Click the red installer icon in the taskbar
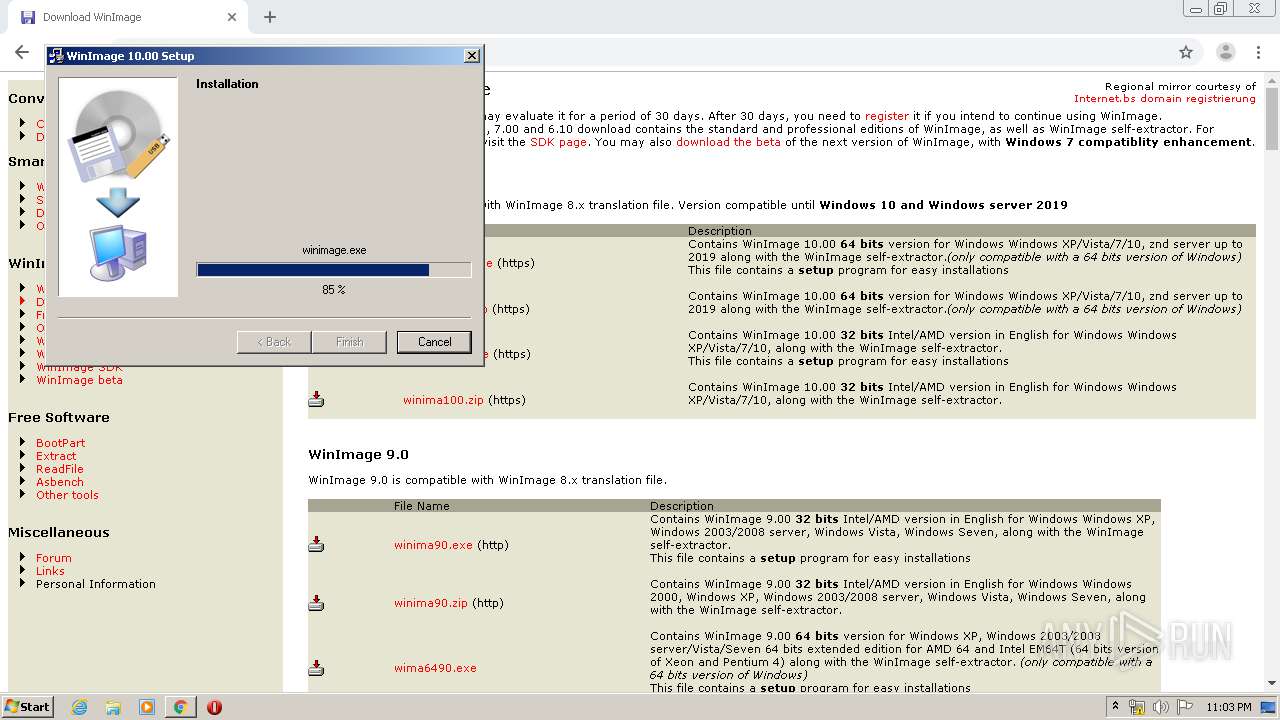This screenshot has height=720, width=1280. coord(214,707)
